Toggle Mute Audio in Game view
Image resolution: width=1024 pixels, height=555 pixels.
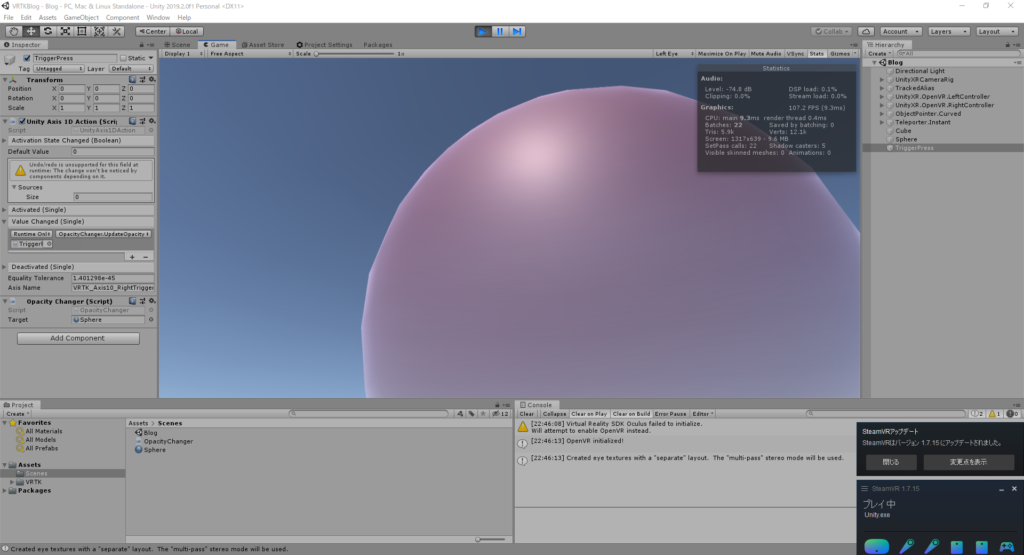tap(765, 54)
